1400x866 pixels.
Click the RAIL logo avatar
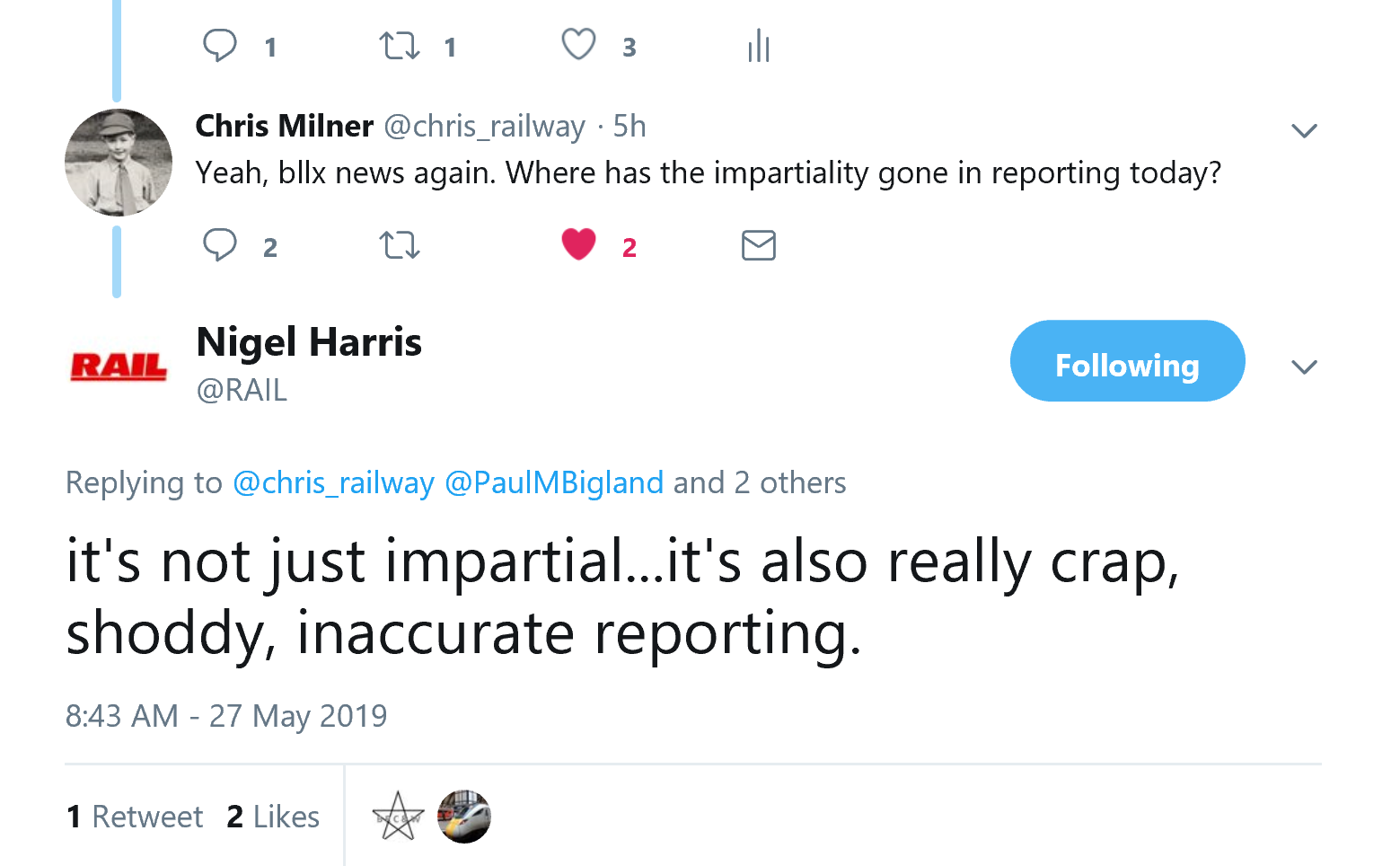(119, 367)
